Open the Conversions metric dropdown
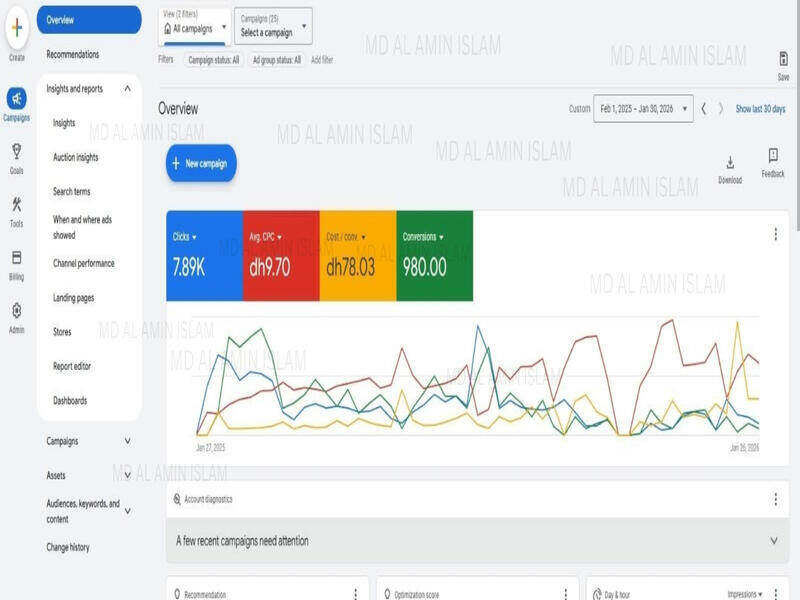The width and height of the screenshot is (800, 600). pos(423,237)
